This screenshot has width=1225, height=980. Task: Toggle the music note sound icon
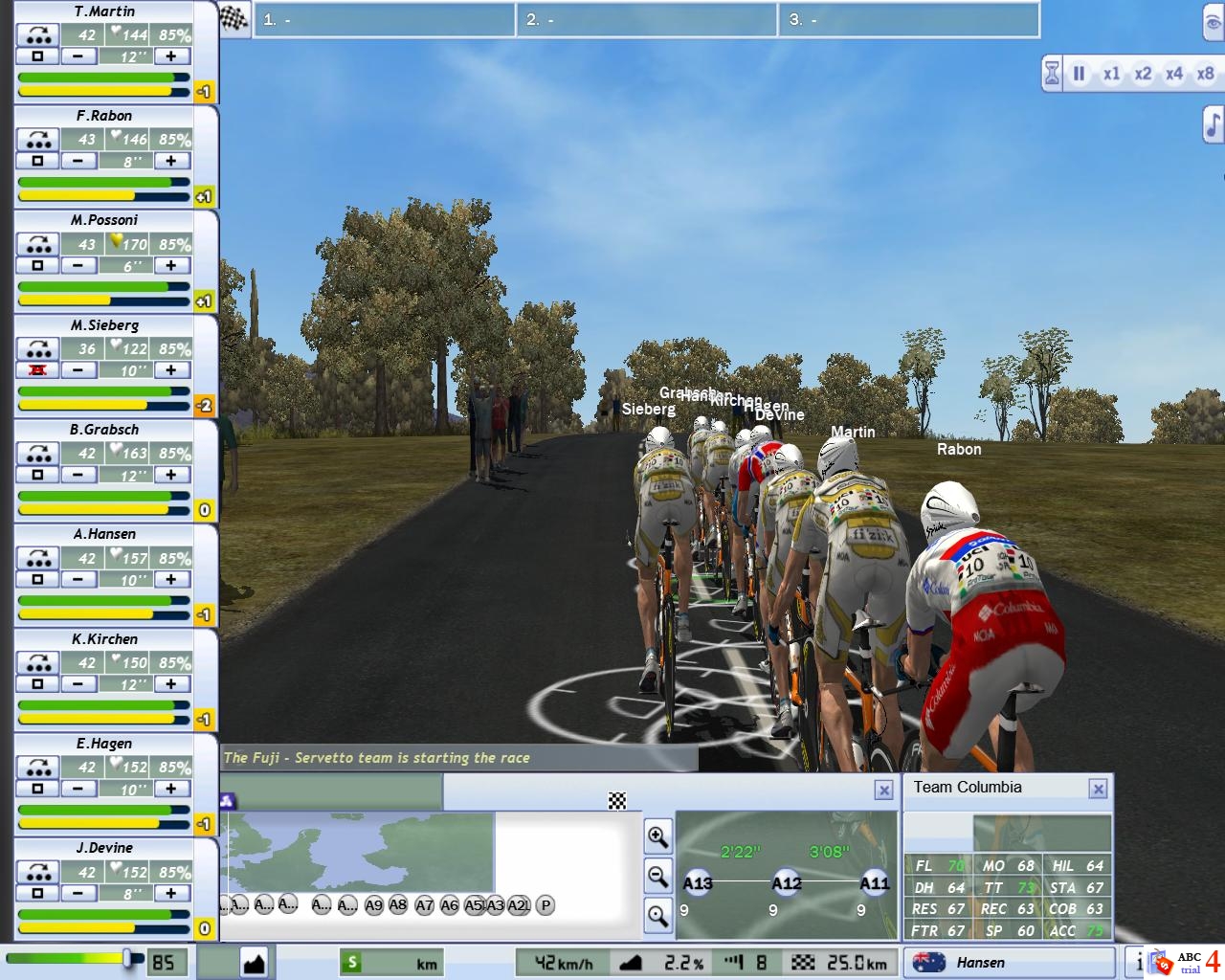(x=1213, y=124)
